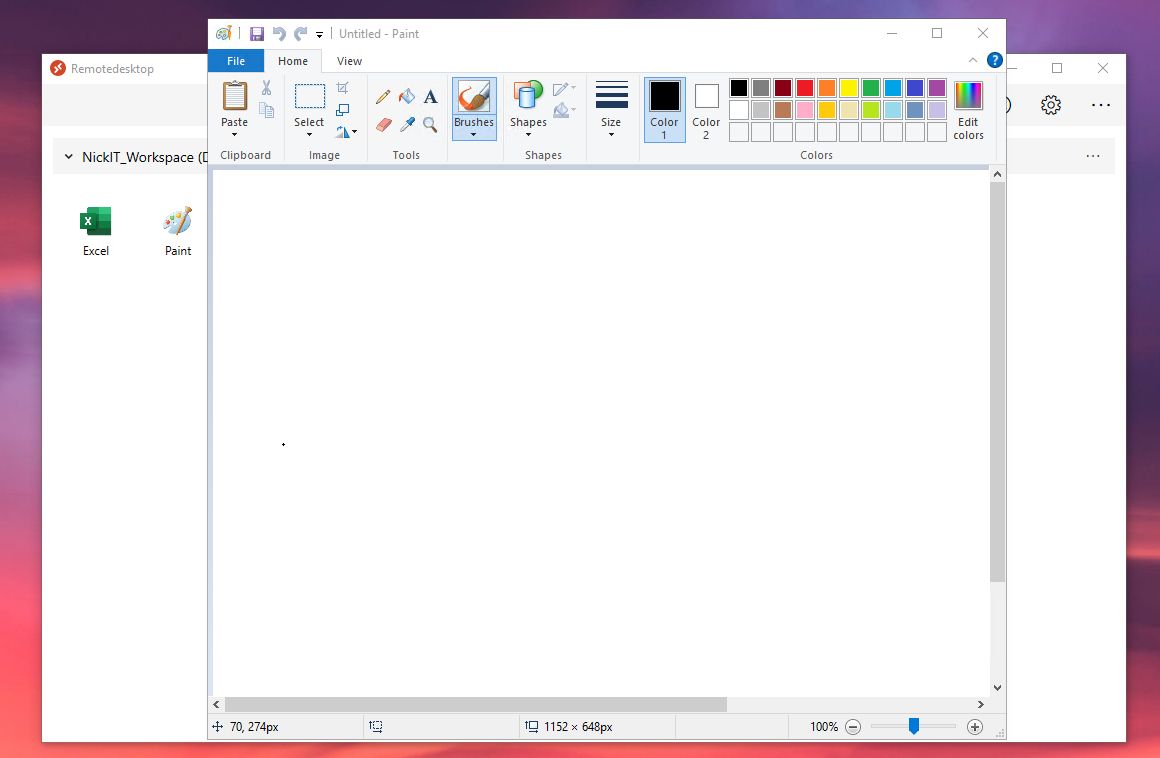1160x758 pixels.
Task: Open the shape Fill dropdown
Action: (564, 110)
